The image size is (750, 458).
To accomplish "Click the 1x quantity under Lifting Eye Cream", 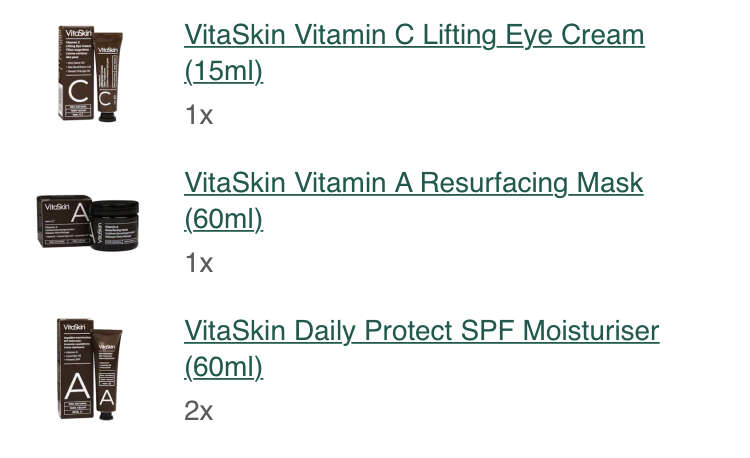I will [x=199, y=115].
